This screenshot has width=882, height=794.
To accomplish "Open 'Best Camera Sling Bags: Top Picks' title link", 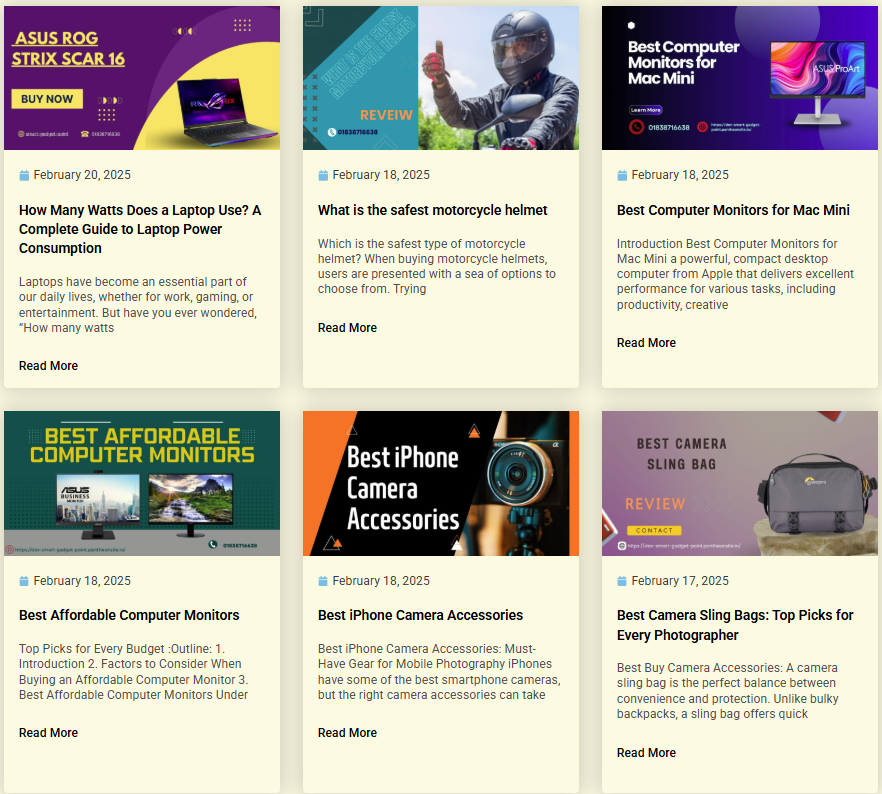I will [x=735, y=625].
